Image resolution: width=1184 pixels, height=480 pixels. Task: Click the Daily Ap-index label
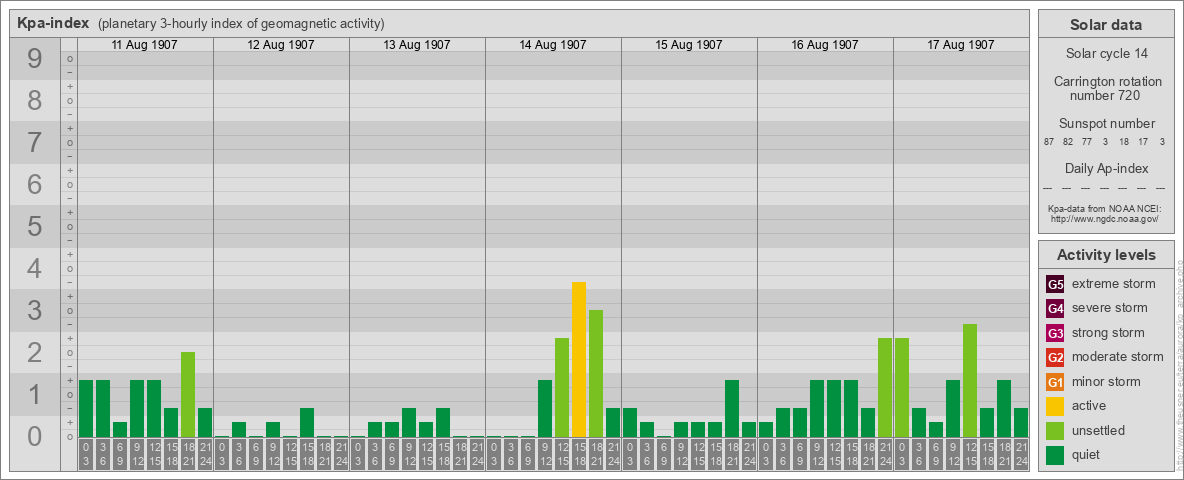coord(1106,168)
